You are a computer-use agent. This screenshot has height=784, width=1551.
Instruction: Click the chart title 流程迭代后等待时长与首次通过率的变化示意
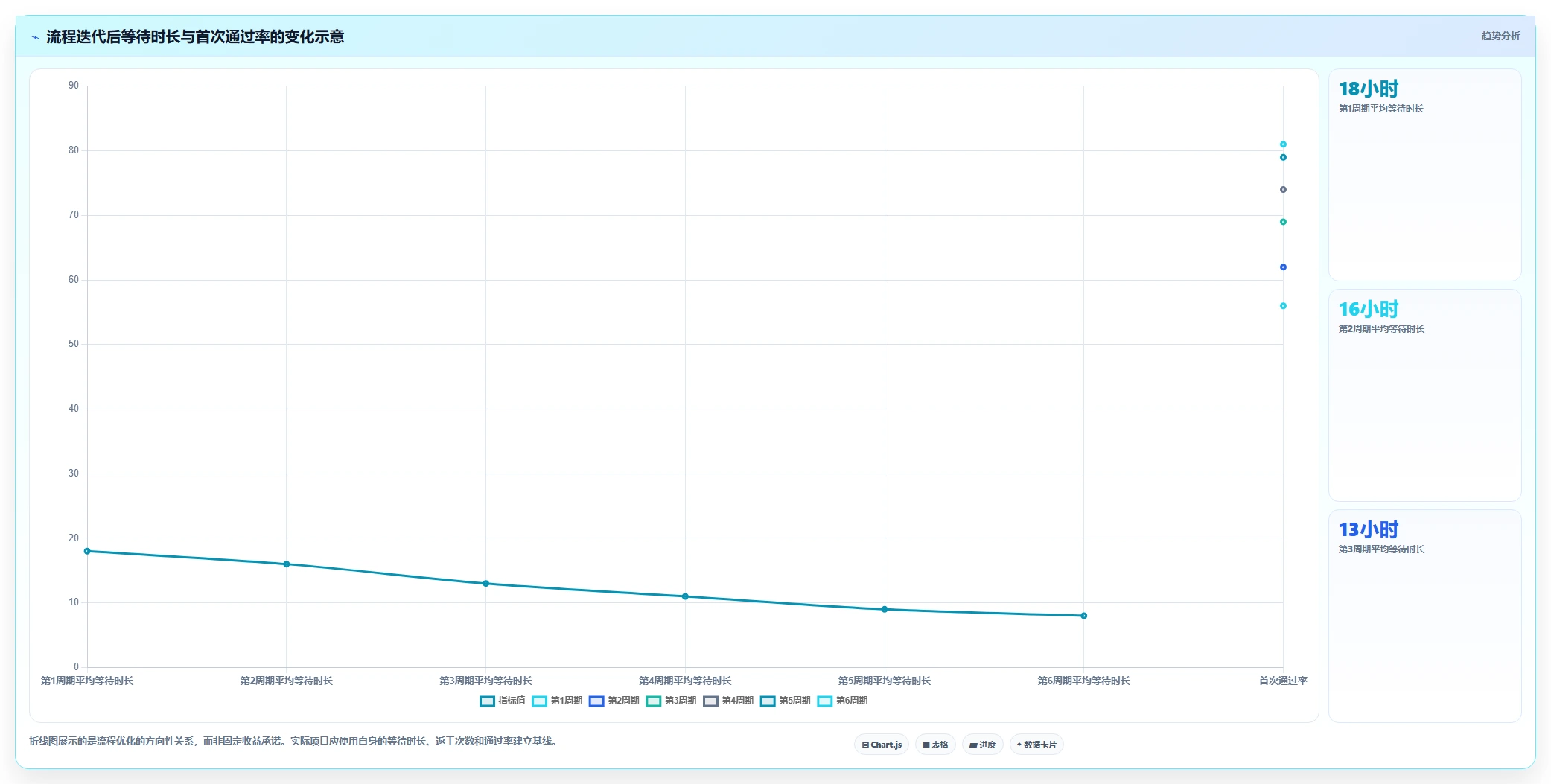coord(195,37)
